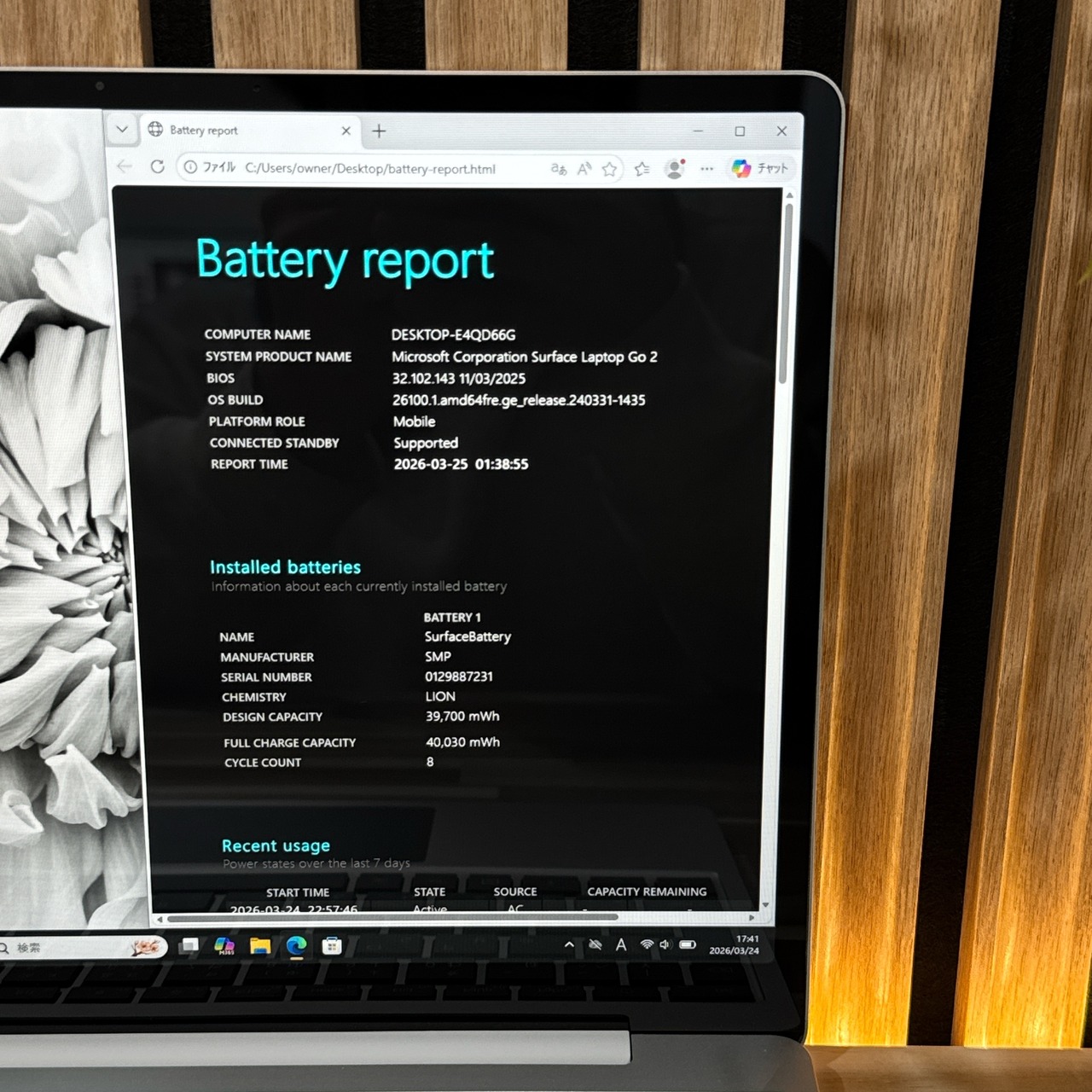This screenshot has width=1092, height=1092.
Task: Open the Edge settings menu via three dots
Action: coord(706,169)
